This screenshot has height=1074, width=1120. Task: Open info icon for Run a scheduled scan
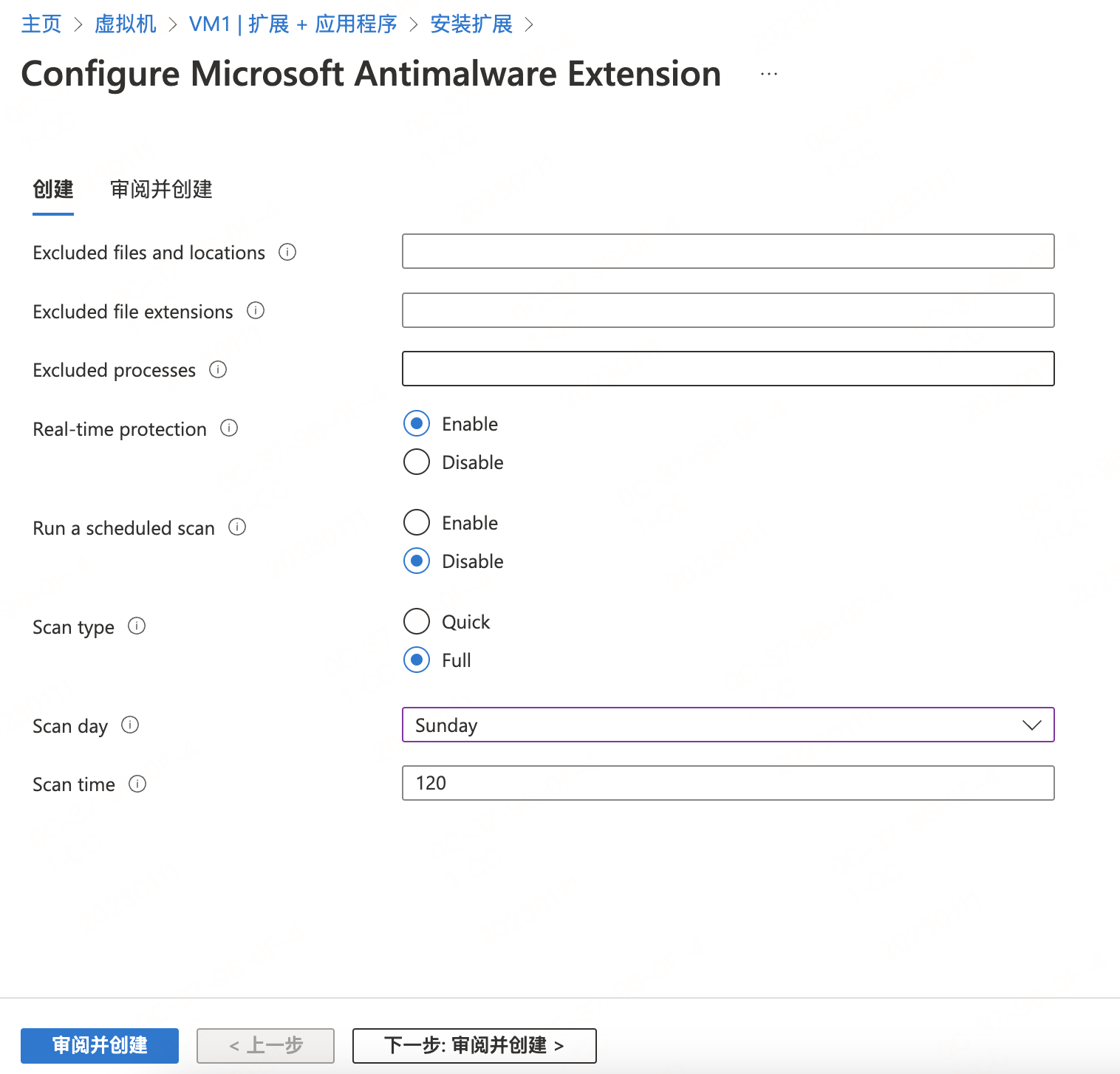pyautogui.click(x=237, y=527)
